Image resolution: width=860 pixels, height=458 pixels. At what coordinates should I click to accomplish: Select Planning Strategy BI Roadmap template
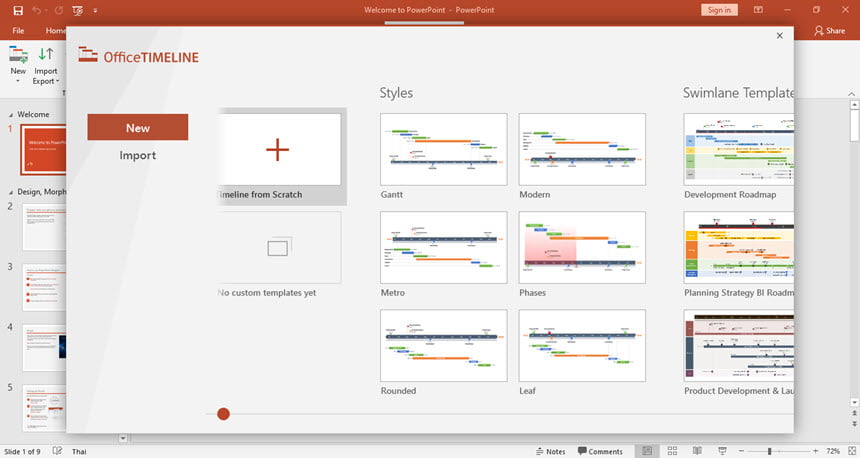point(738,247)
